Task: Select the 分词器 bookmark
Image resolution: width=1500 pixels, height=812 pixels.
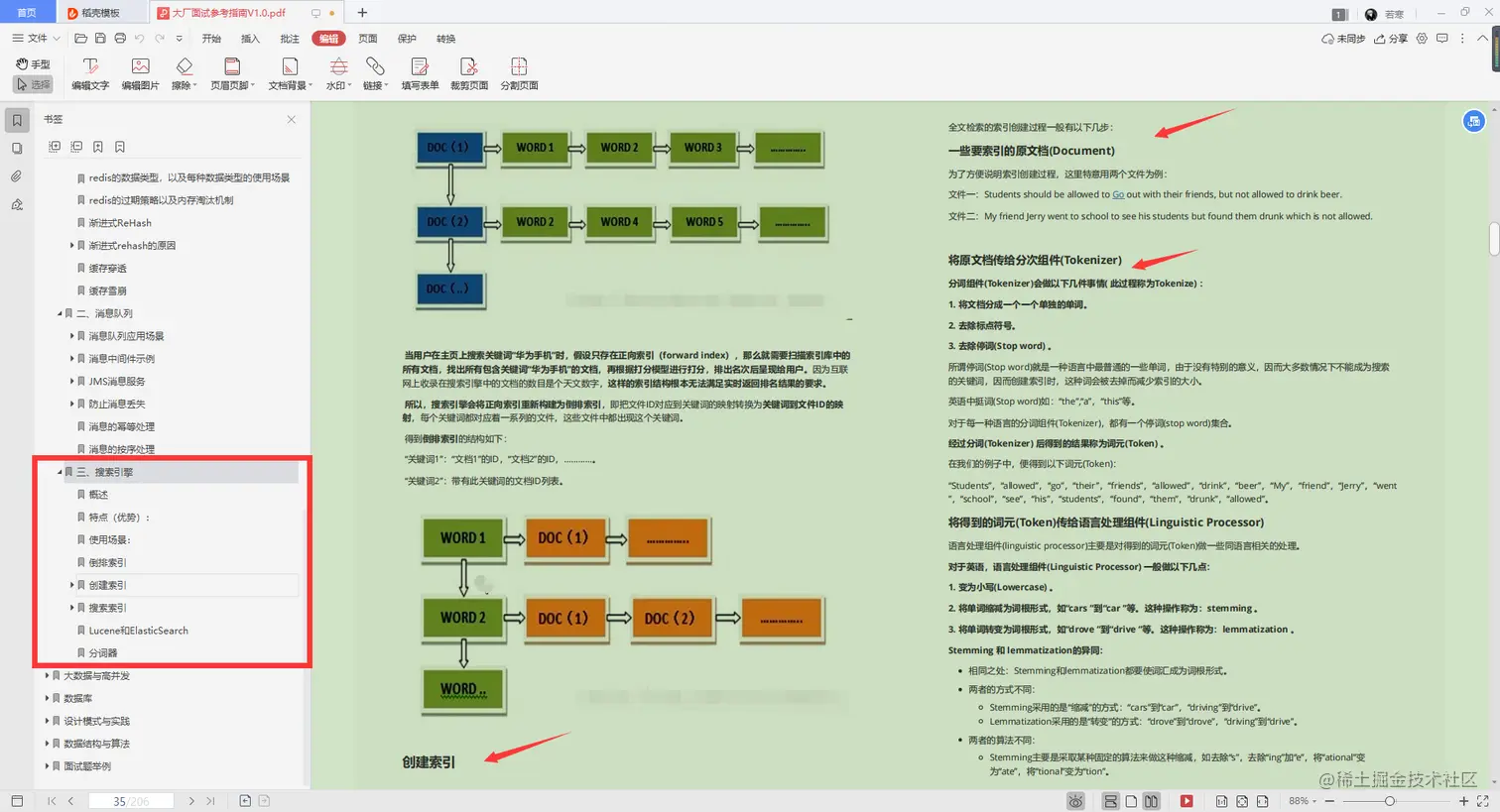Action: coord(103,653)
